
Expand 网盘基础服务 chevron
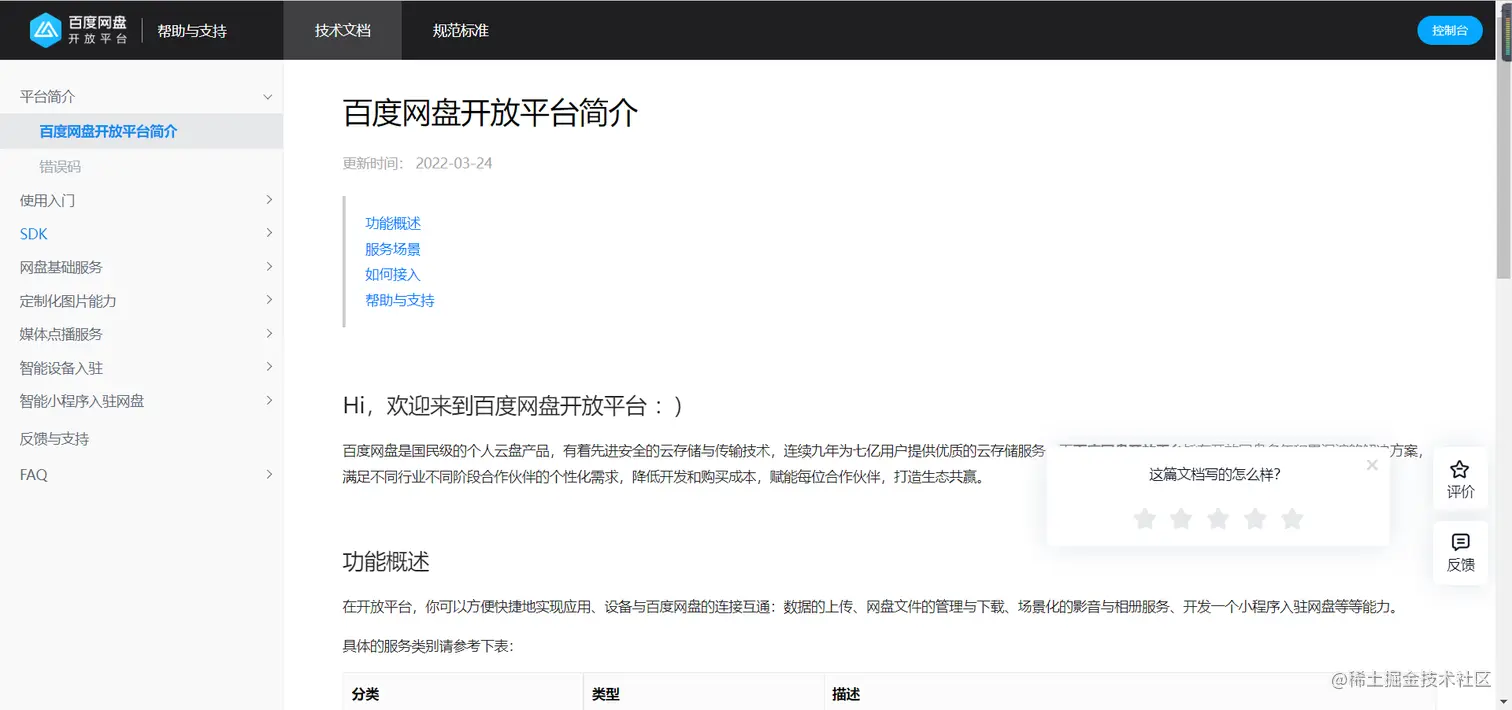click(x=269, y=267)
